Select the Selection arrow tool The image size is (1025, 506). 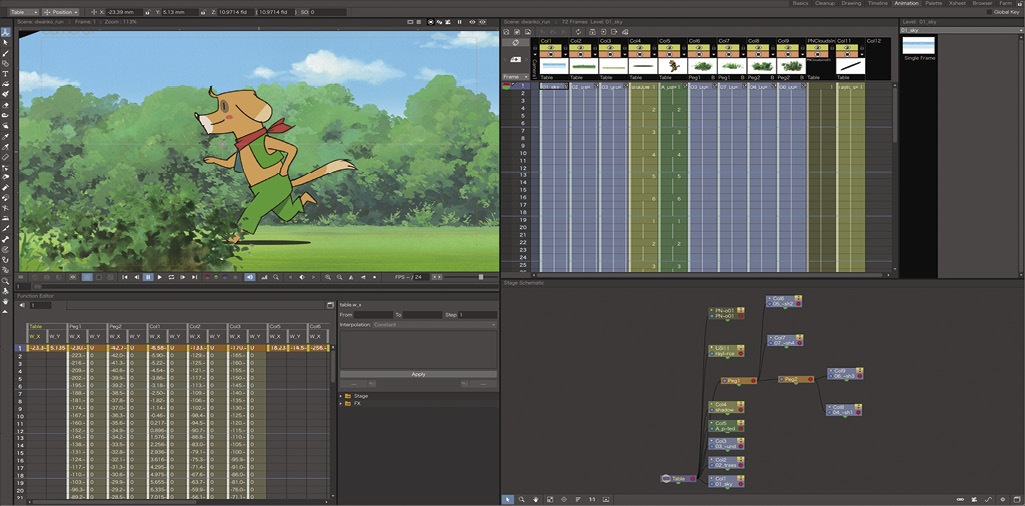click(5, 42)
